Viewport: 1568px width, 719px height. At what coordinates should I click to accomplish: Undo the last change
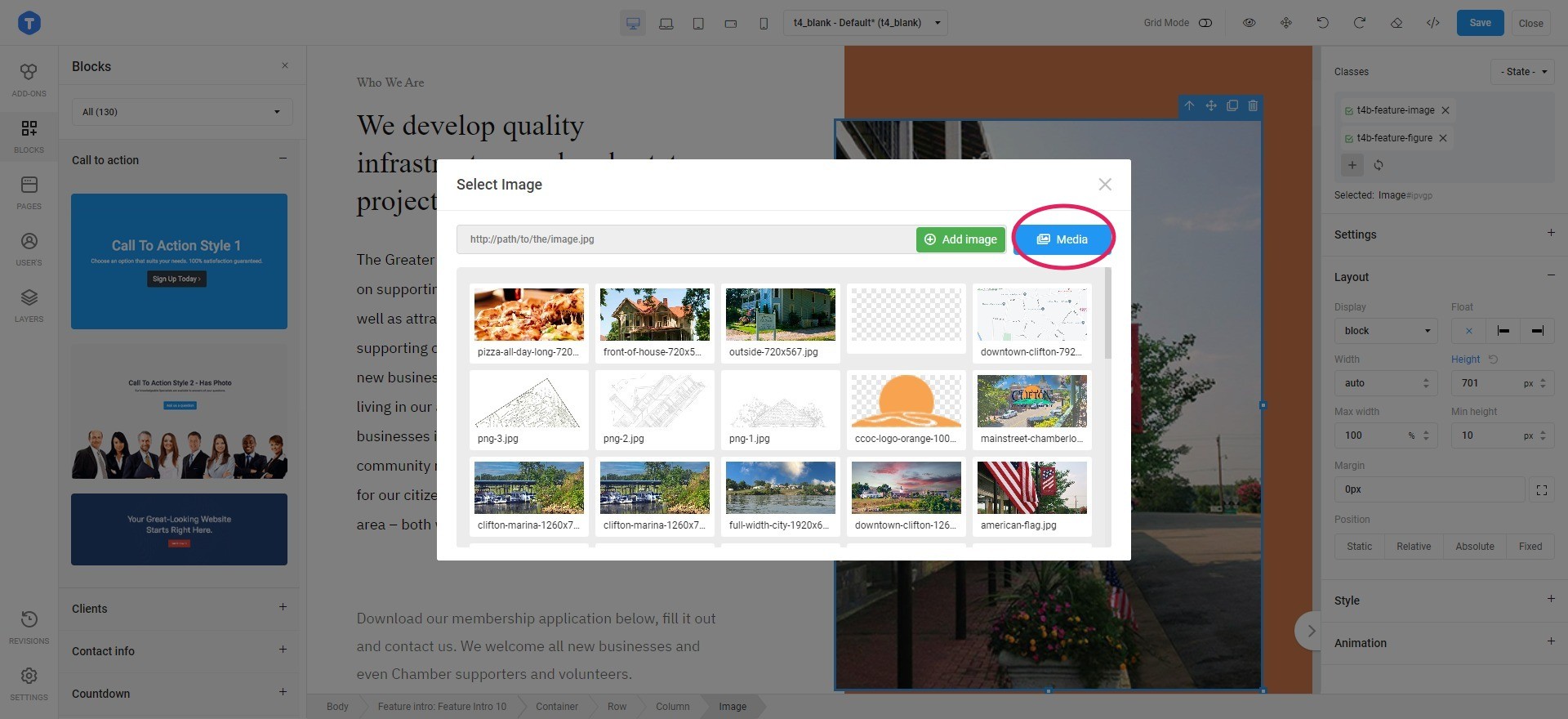[1323, 23]
